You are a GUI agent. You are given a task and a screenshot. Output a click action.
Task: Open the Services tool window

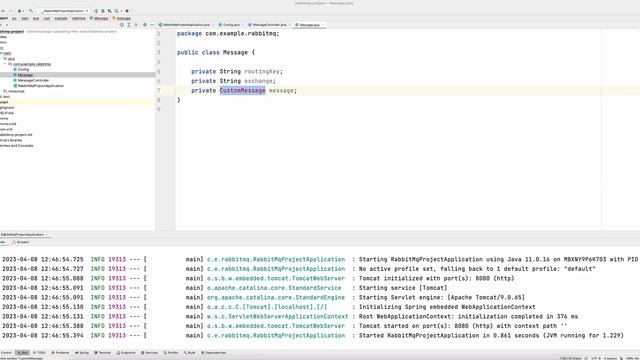tap(149, 353)
